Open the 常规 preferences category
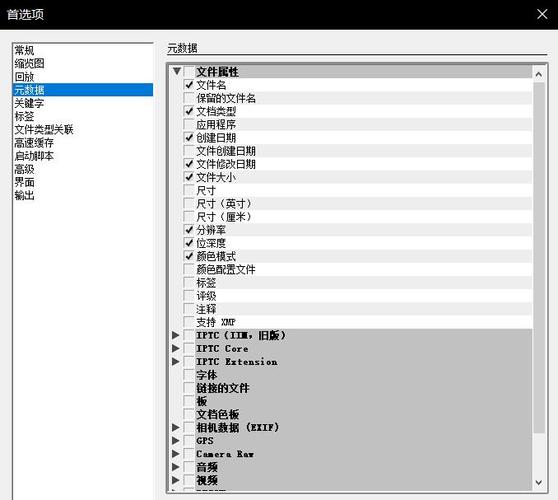 point(83,50)
